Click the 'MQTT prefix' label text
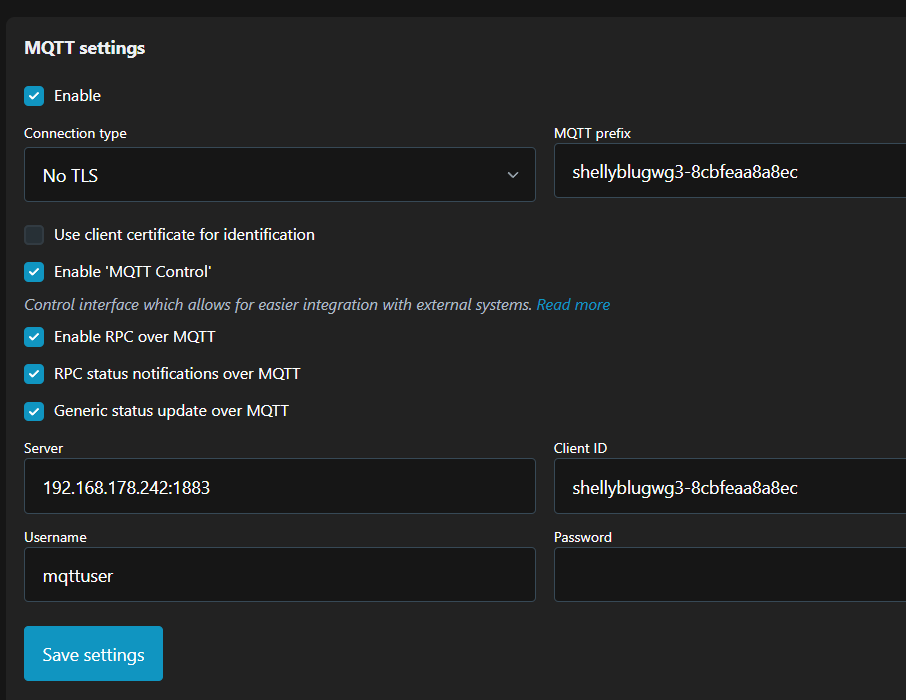The image size is (906, 700). (x=592, y=133)
